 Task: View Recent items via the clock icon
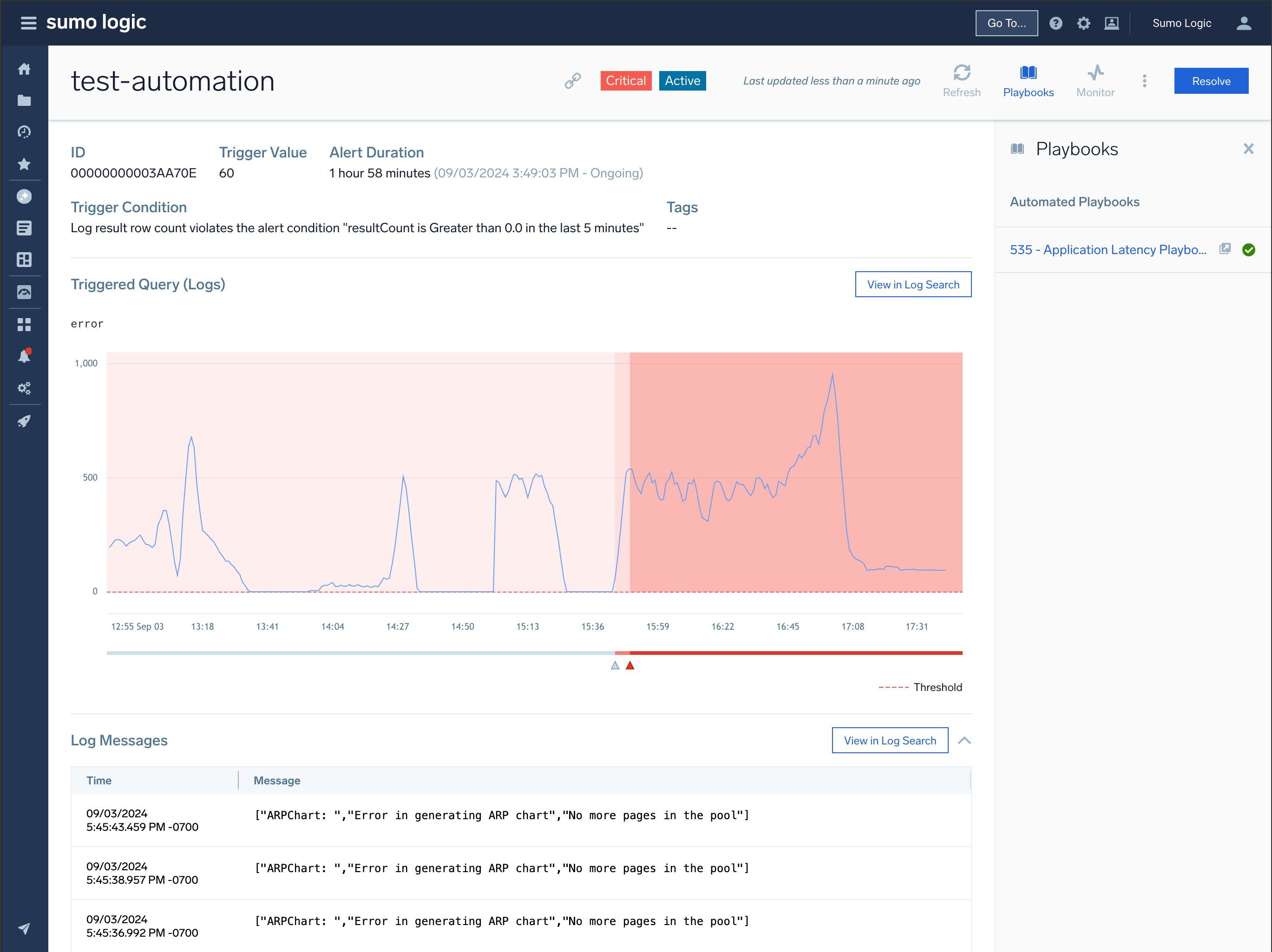click(x=25, y=131)
